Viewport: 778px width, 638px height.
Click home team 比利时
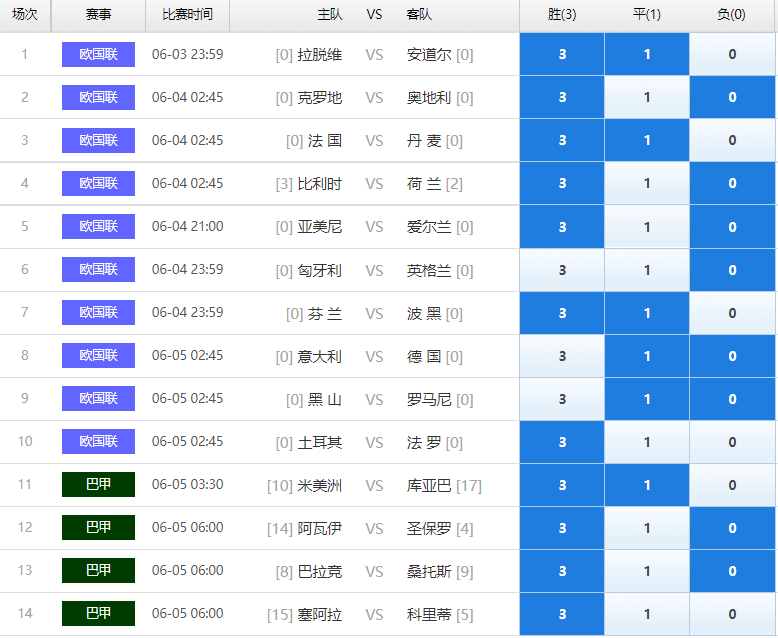pyautogui.click(x=320, y=184)
